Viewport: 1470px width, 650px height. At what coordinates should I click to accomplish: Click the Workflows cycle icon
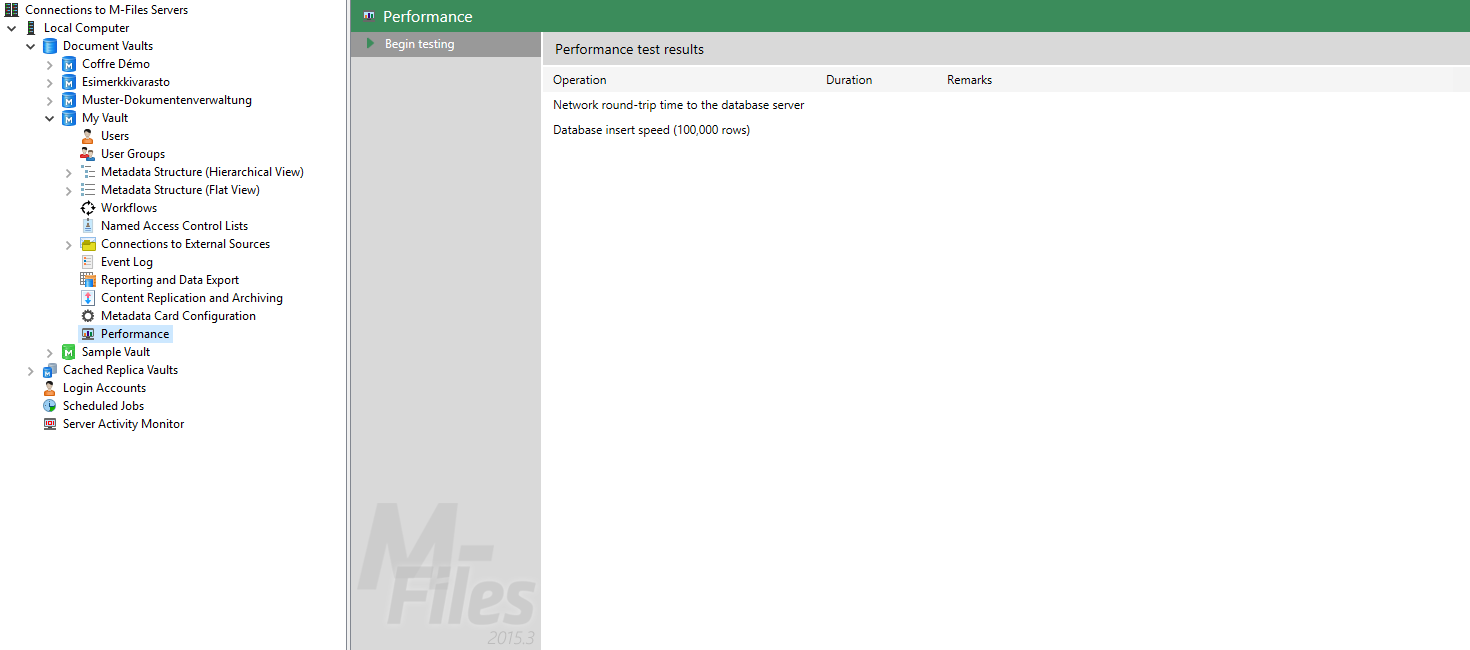tap(88, 208)
